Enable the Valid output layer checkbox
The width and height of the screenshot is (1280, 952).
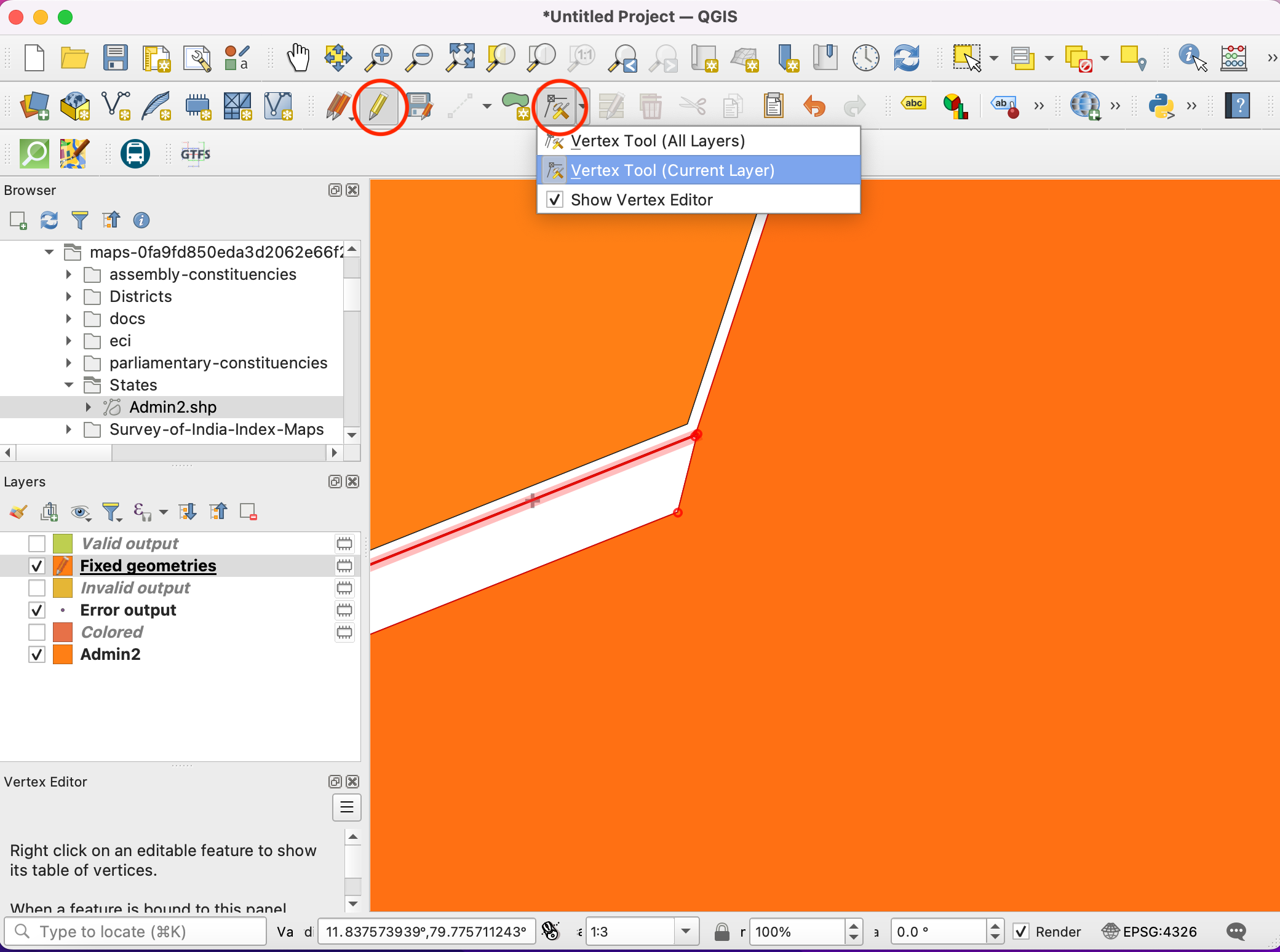(37, 544)
